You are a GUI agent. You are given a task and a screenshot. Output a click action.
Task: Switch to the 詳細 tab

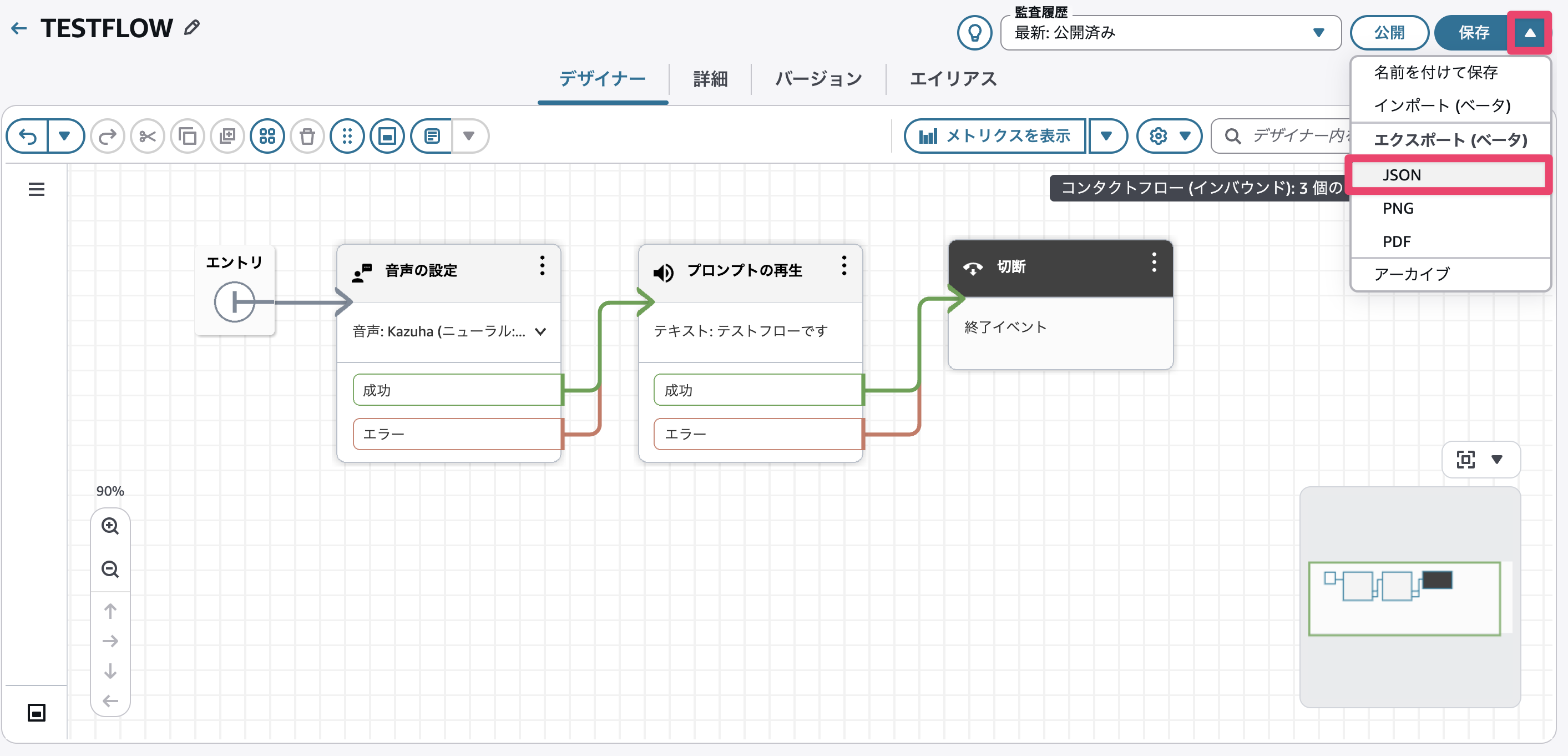710,79
